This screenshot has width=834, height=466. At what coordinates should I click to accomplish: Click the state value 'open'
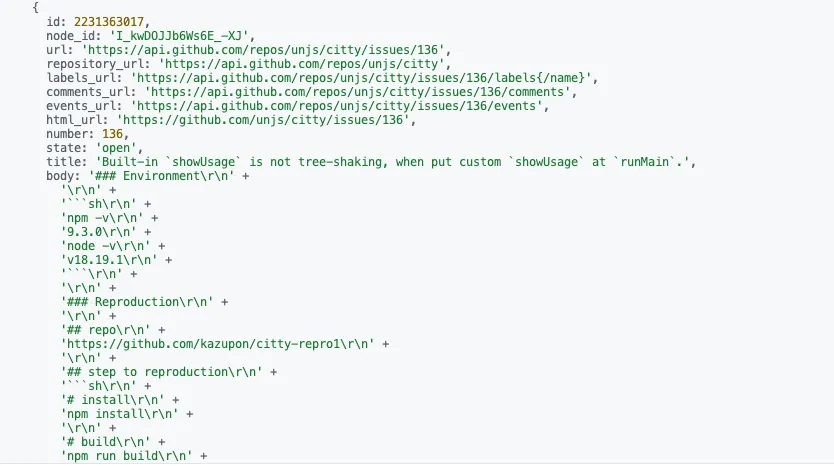tap(116, 148)
